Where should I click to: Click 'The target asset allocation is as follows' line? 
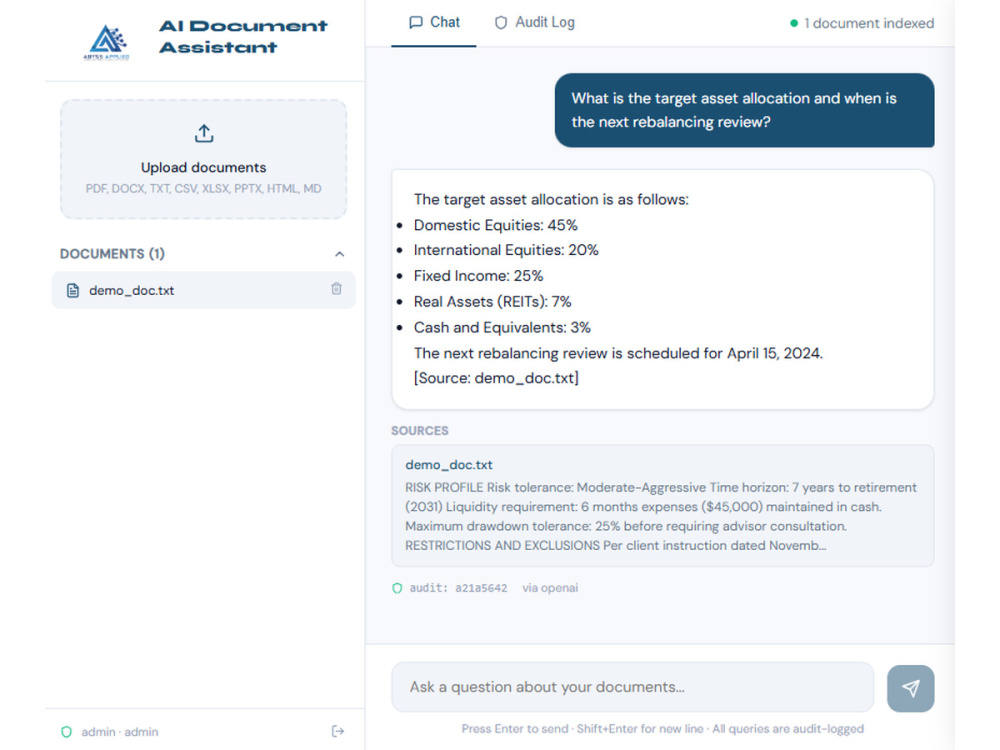[x=551, y=200]
